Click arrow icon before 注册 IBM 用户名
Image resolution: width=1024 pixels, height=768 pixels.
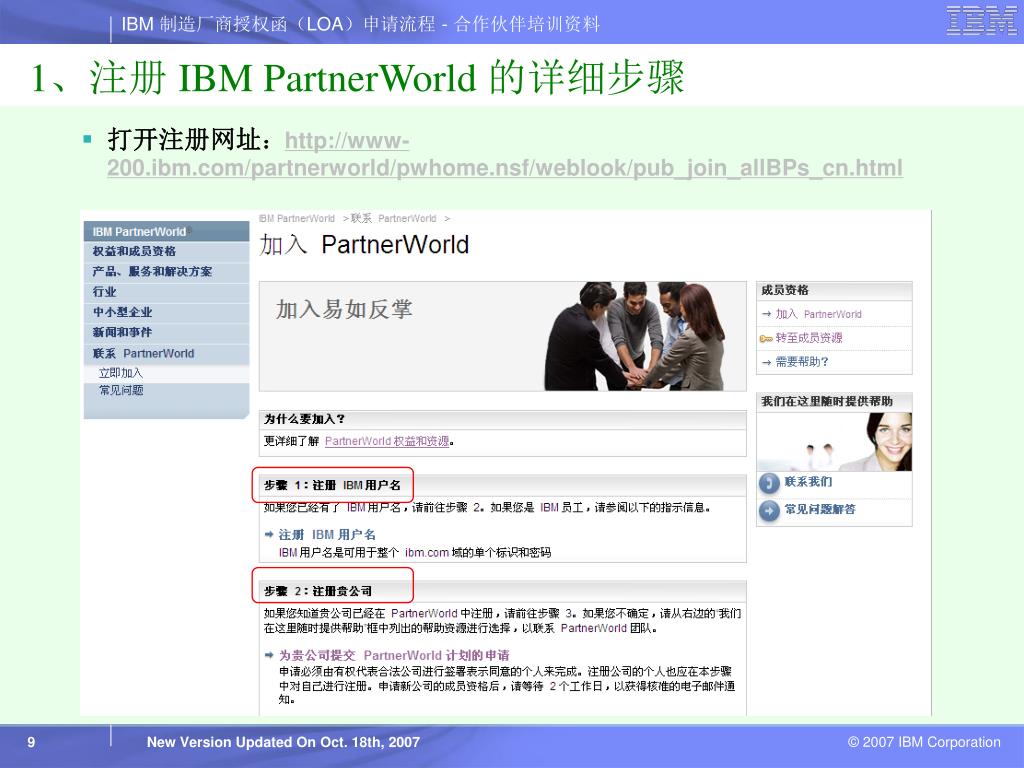(x=268, y=534)
